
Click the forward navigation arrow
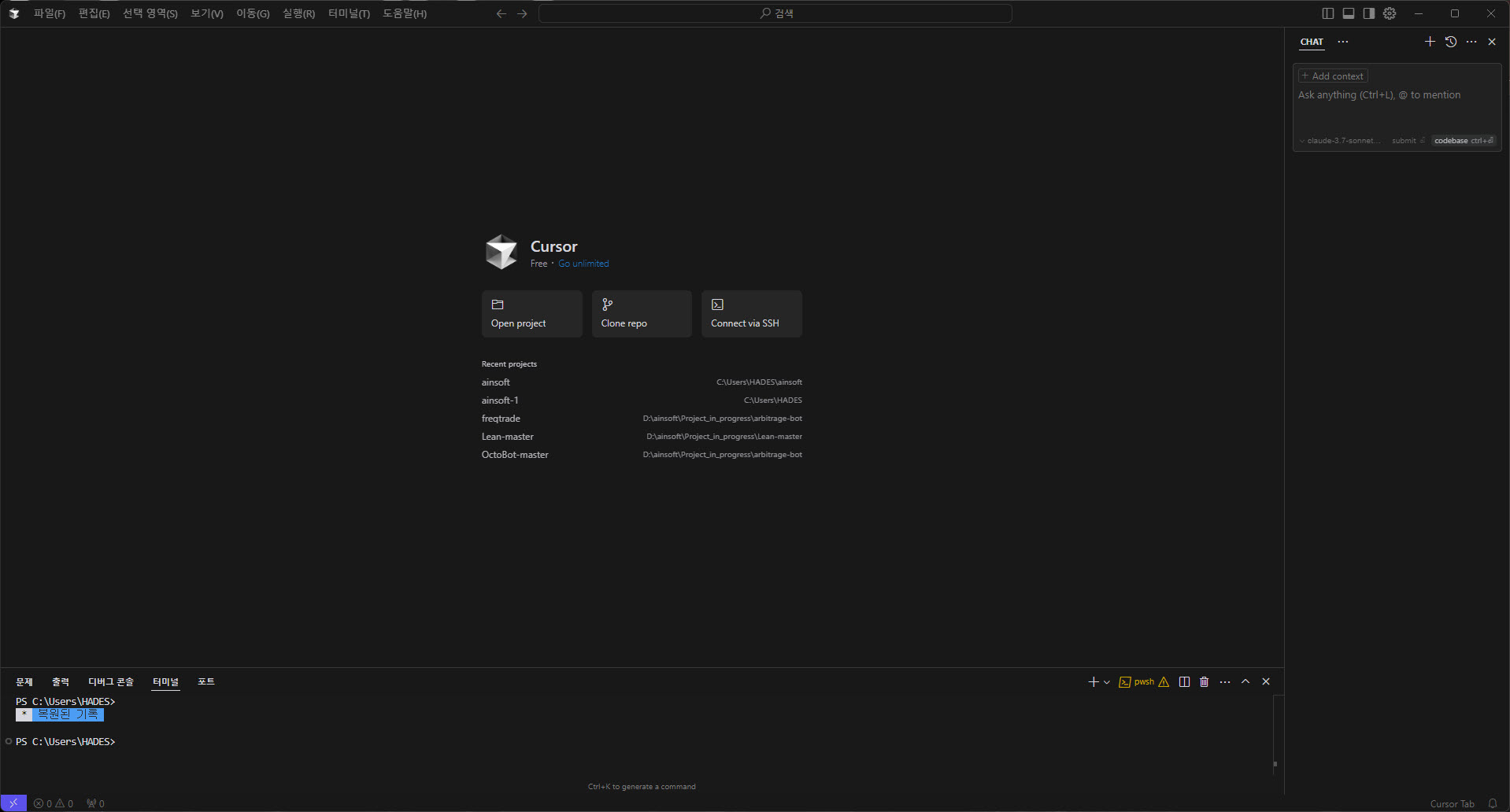pyautogui.click(x=522, y=13)
